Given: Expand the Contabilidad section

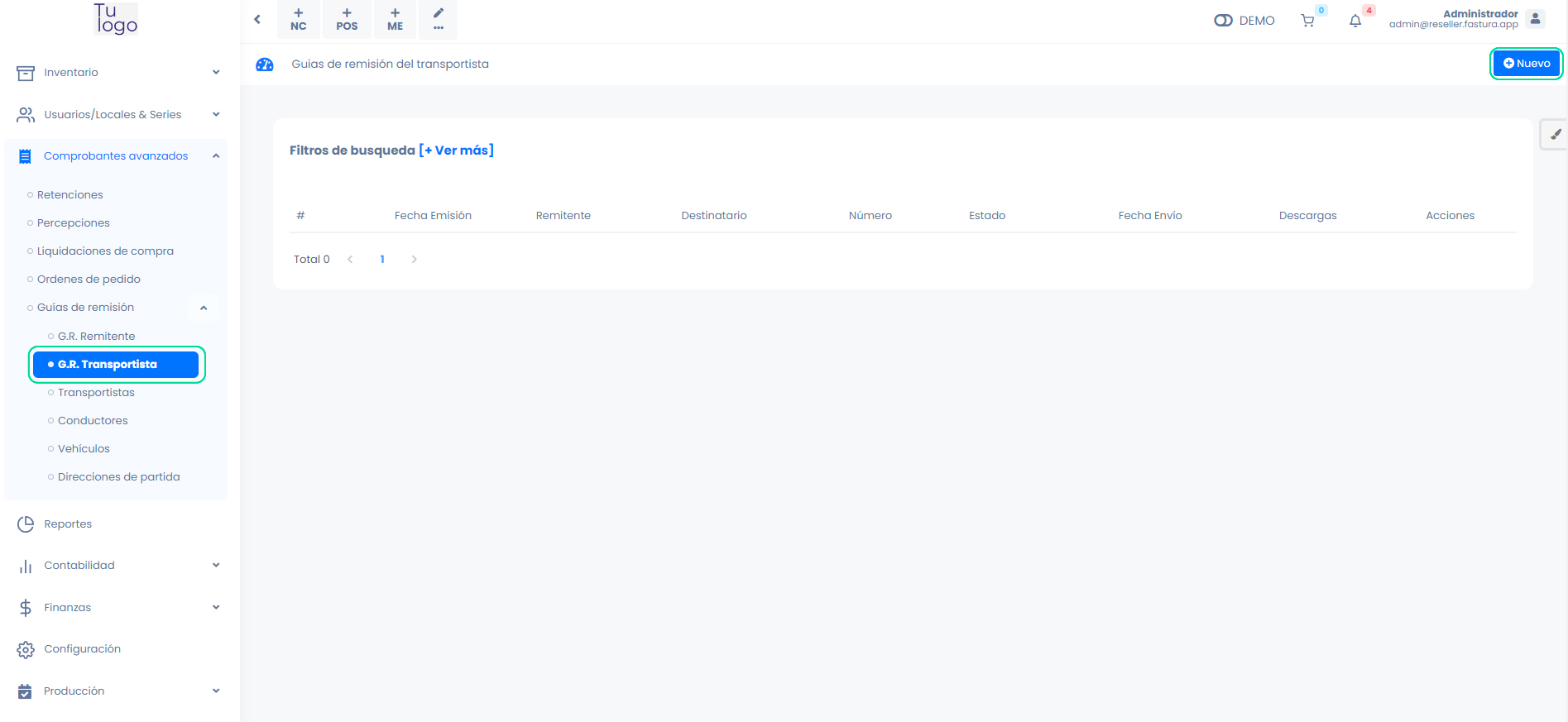Looking at the screenshot, I should pyautogui.click(x=119, y=566).
